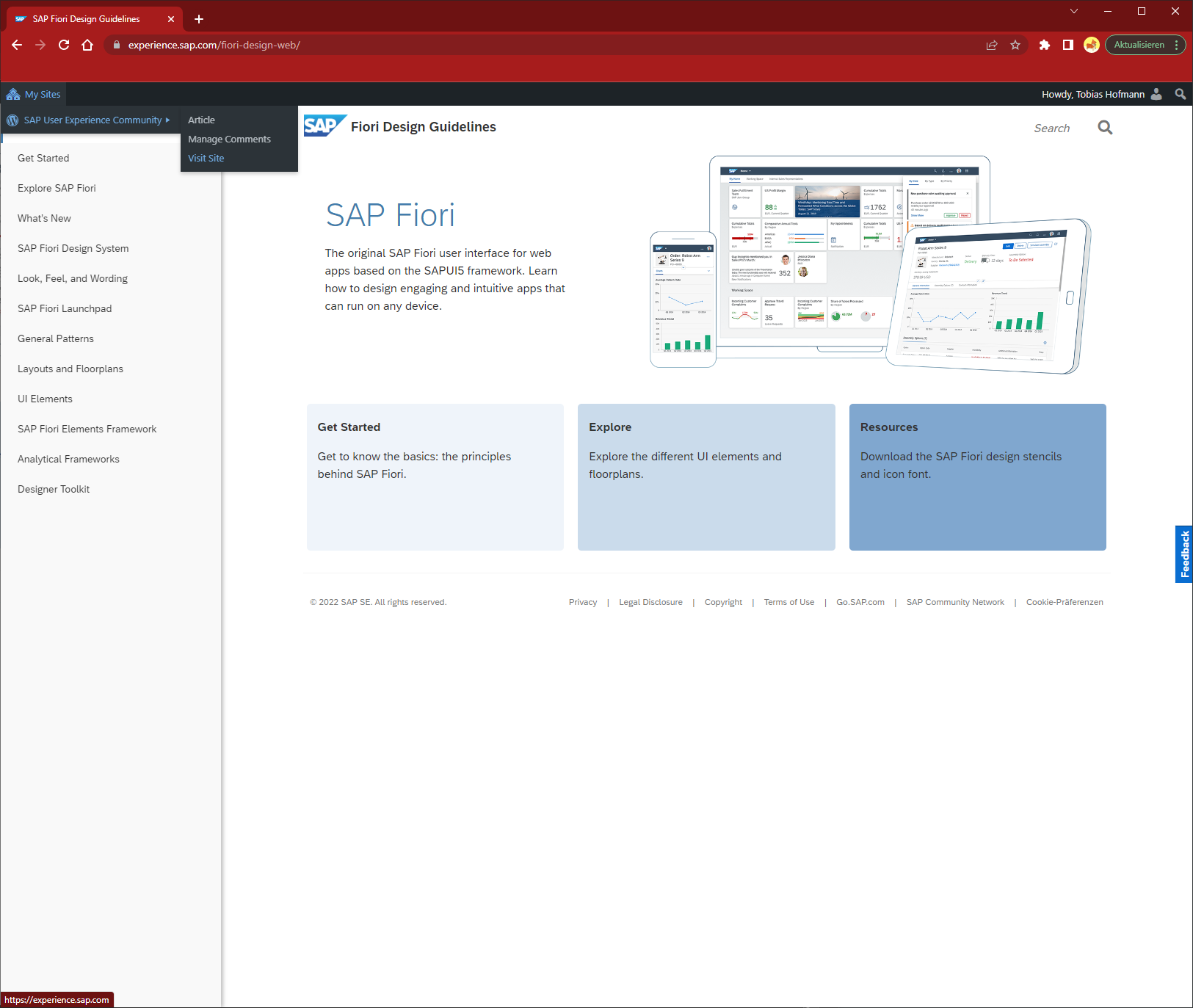
Task: Select Manage Comments in the dropdown
Action: (229, 139)
